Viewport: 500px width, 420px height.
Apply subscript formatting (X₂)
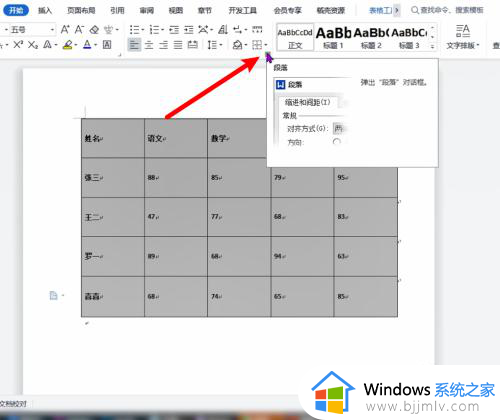click(33, 45)
